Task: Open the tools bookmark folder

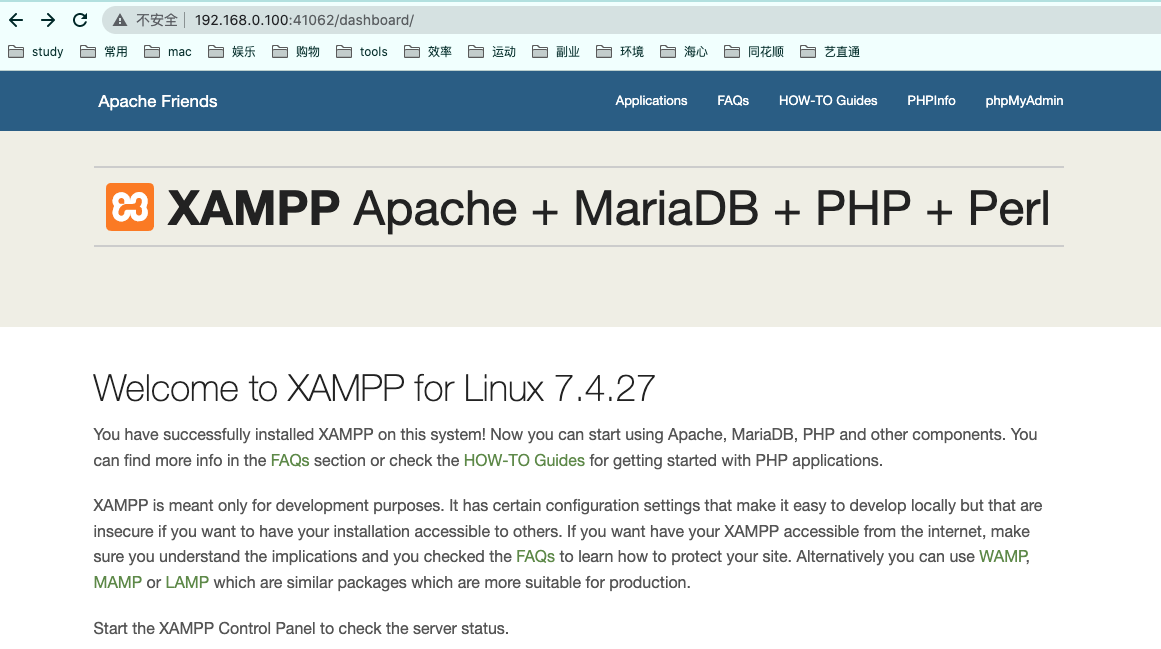Action: point(362,52)
